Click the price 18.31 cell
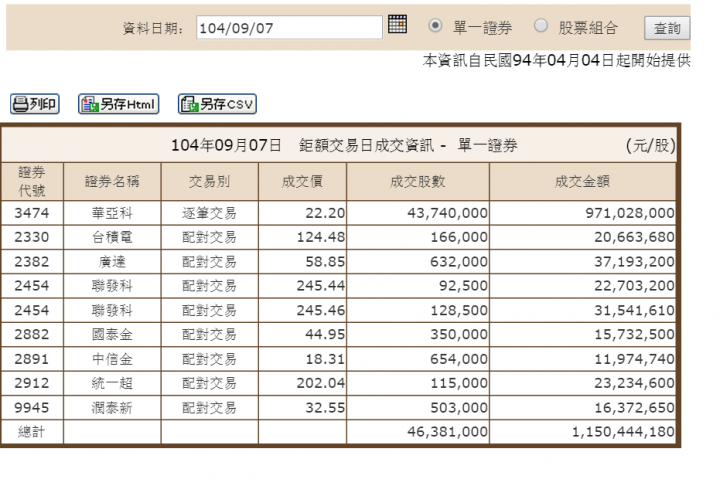Image resolution: width=720 pixels, height=486 pixels. [x=302, y=359]
